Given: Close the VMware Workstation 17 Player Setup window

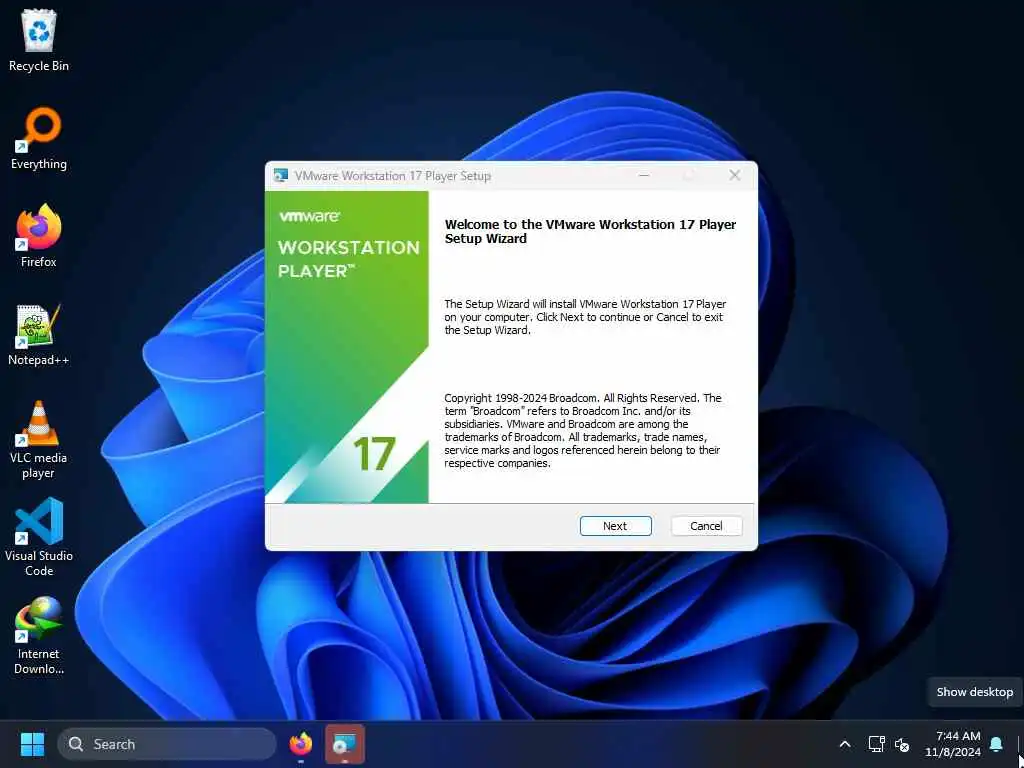Looking at the screenshot, I should 735,175.
